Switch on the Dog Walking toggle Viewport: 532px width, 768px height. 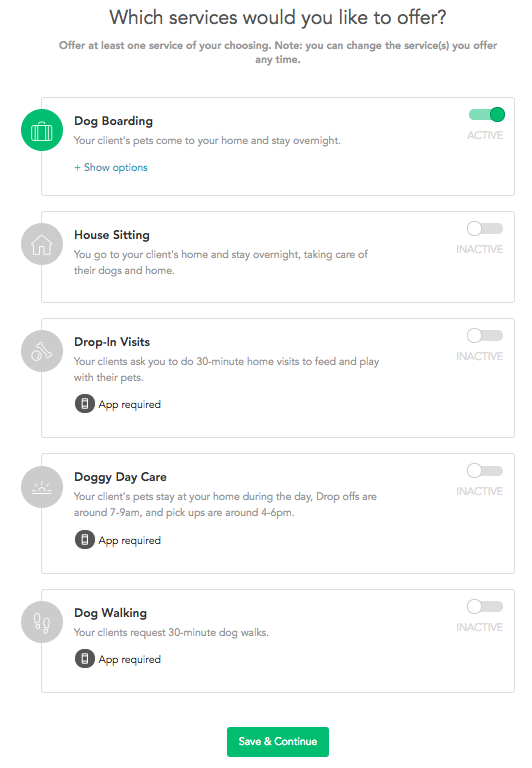coord(485,606)
